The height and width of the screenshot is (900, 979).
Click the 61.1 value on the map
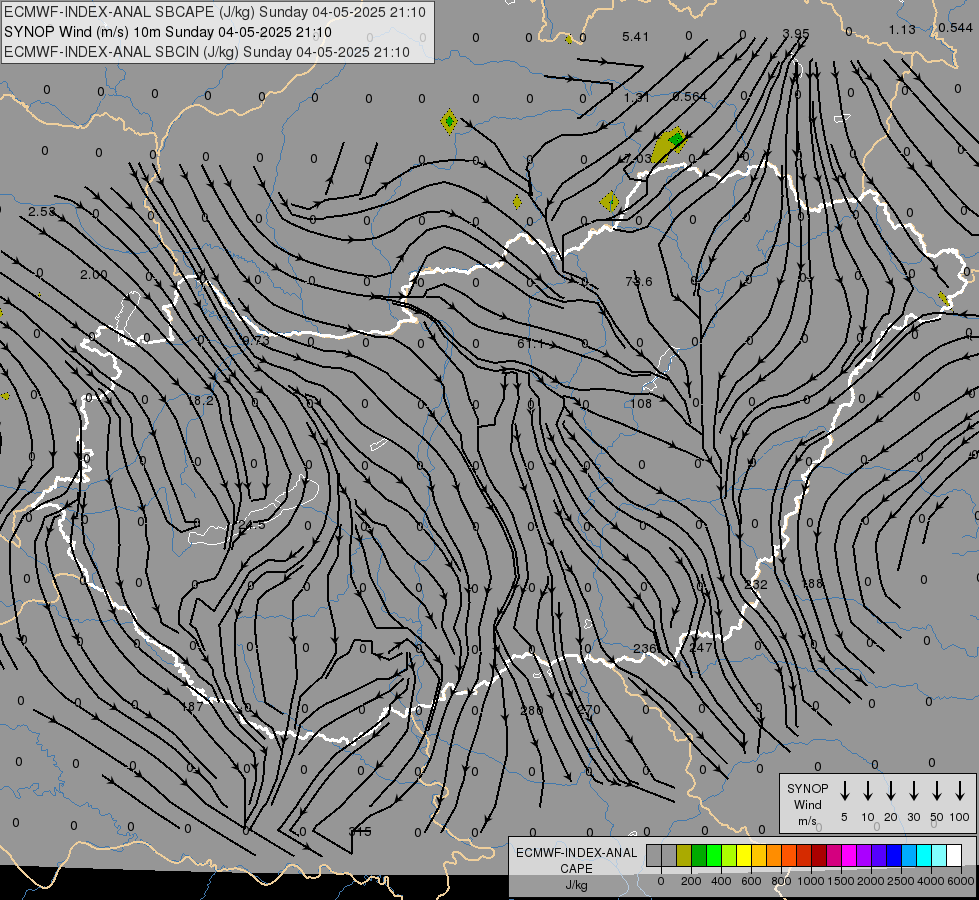530,344
